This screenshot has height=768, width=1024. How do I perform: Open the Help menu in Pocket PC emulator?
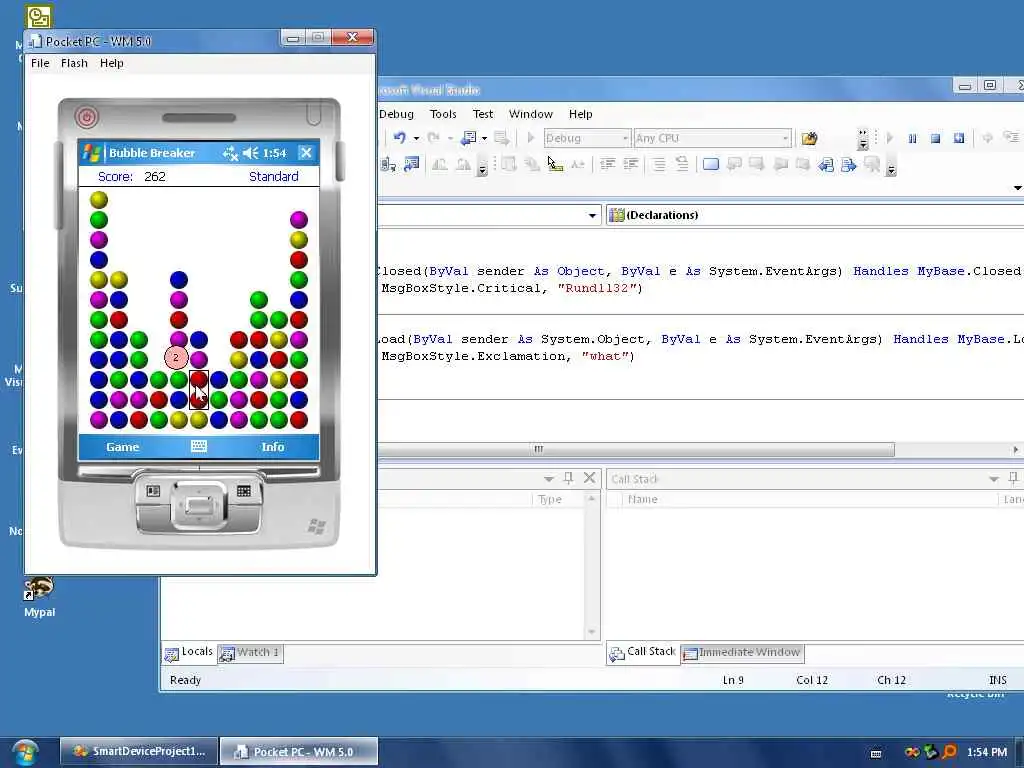(112, 63)
